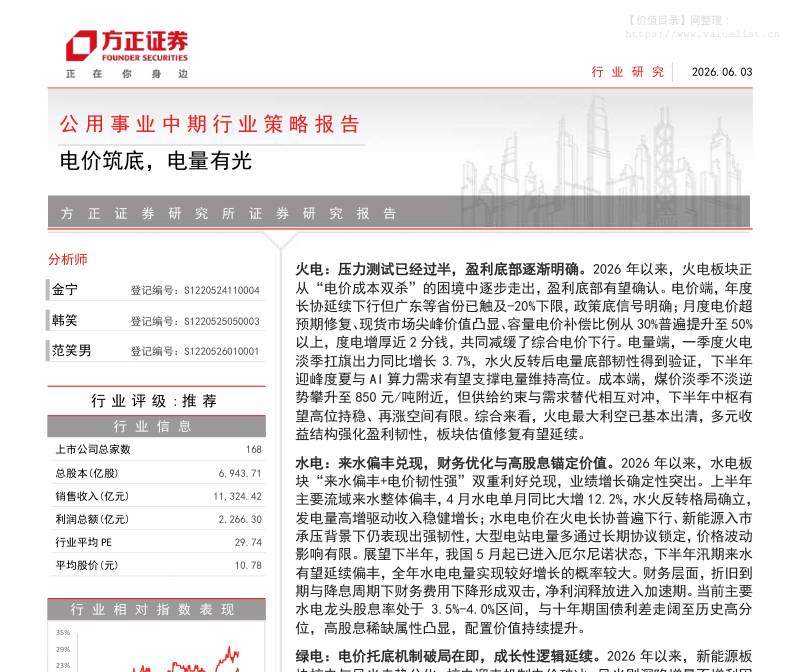This screenshot has width=800, height=672.
Task: Select the 利润总额(亿元) row label
Action: pos(92,519)
